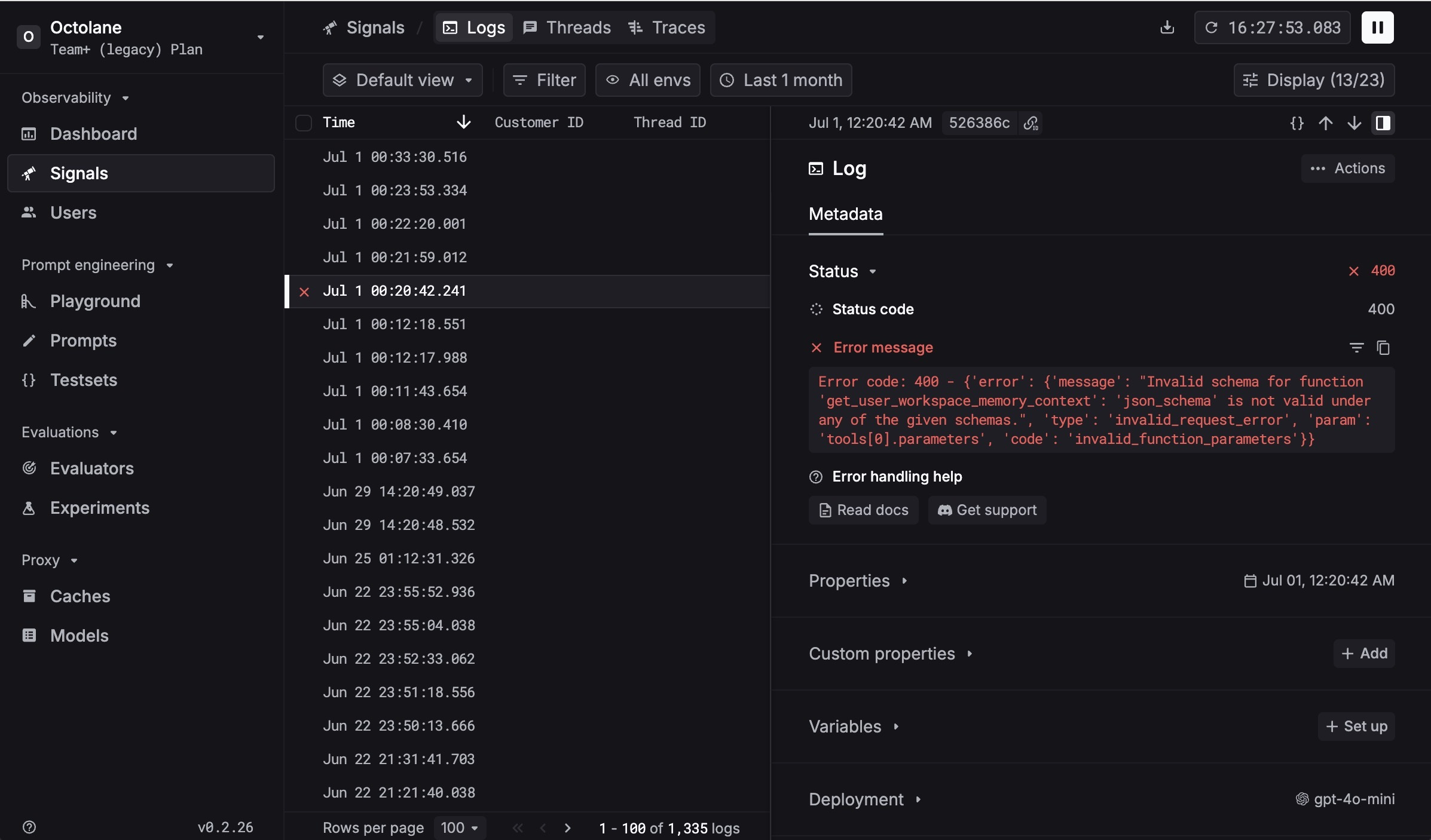The image size is (1431, 840).
Task: Go to next log with down arrow
Action: coord(1354,123)
